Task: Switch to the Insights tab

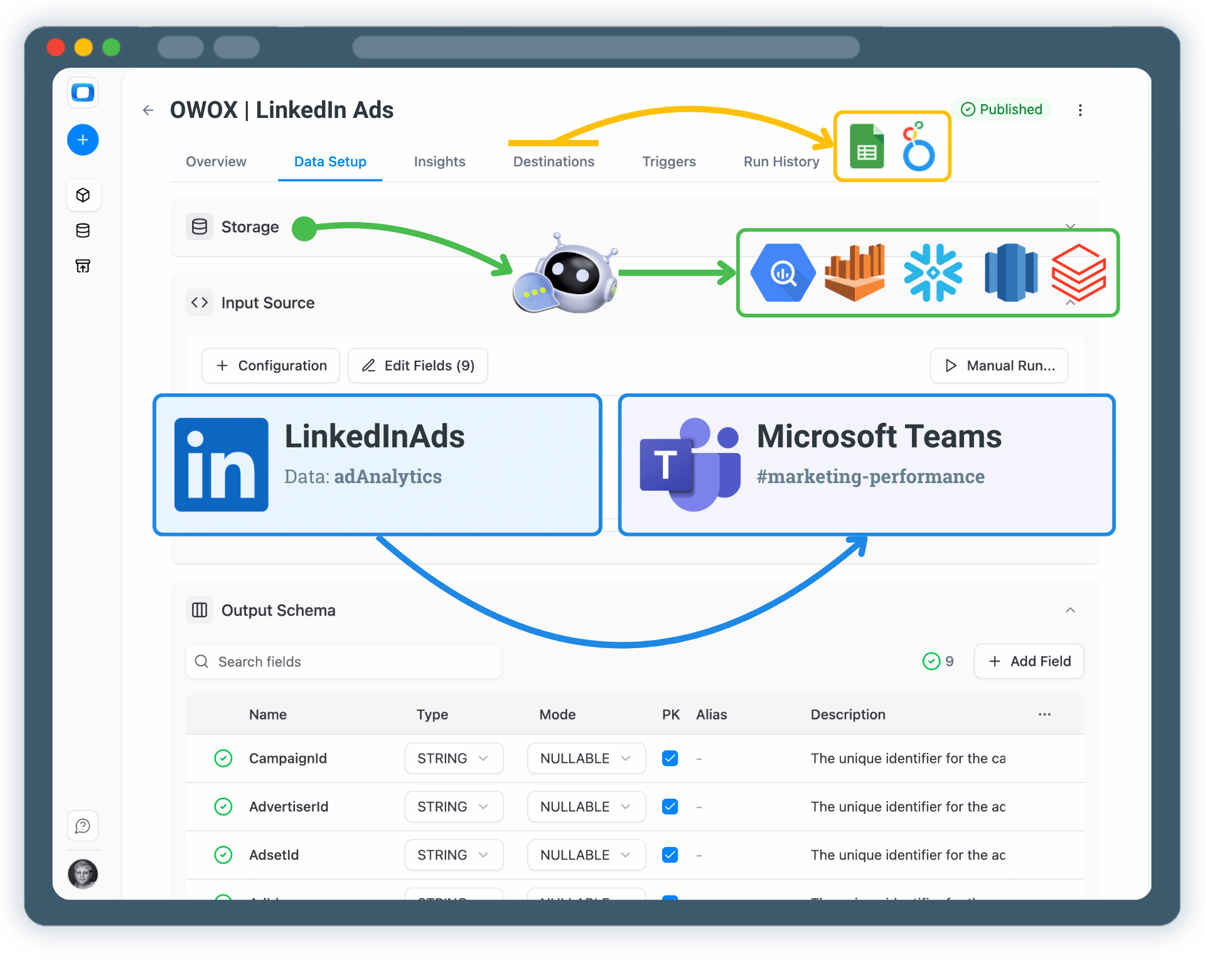Action: click(x=439, y=161)
